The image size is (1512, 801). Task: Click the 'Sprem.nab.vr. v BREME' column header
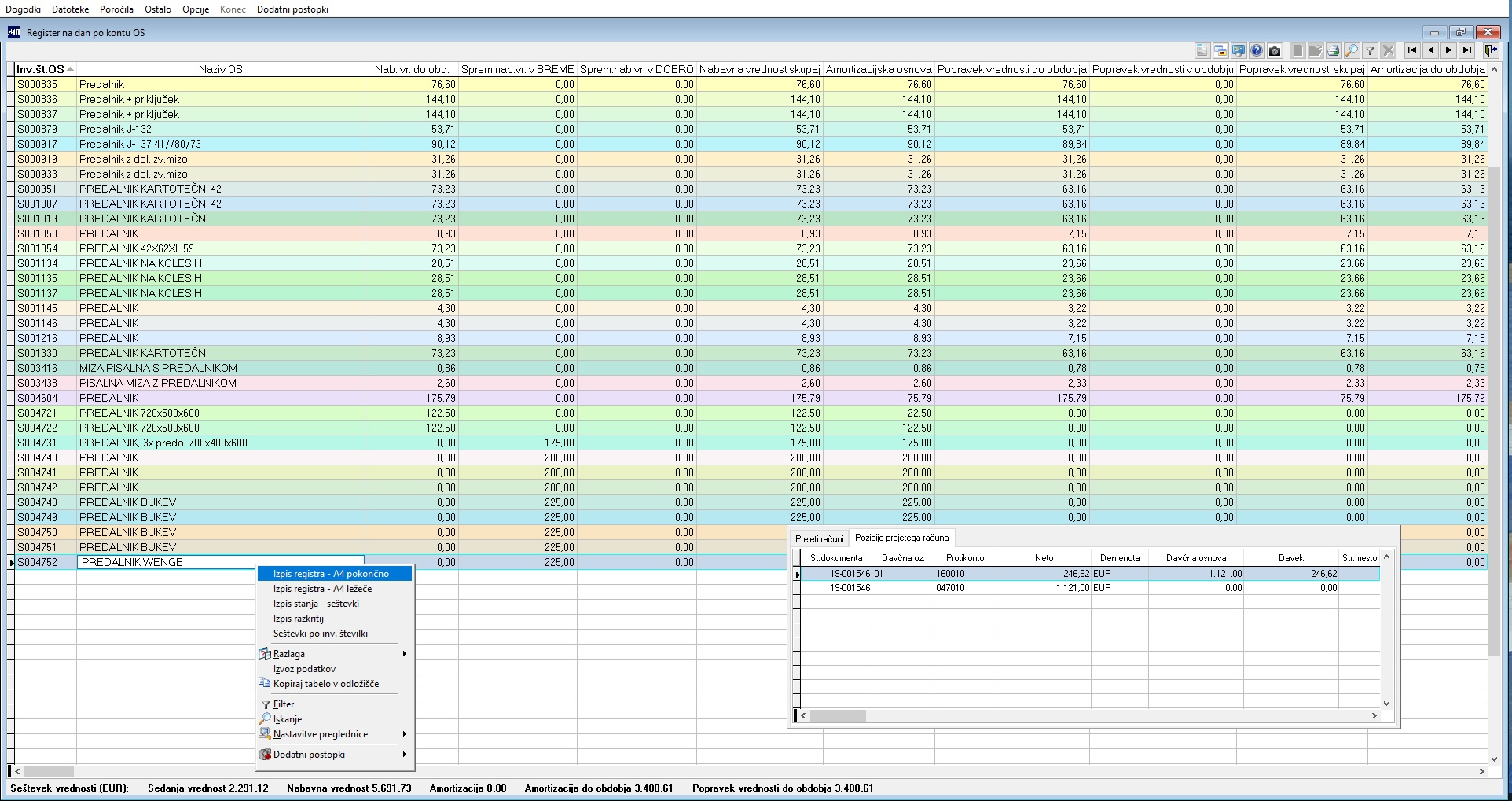(518, 69)
